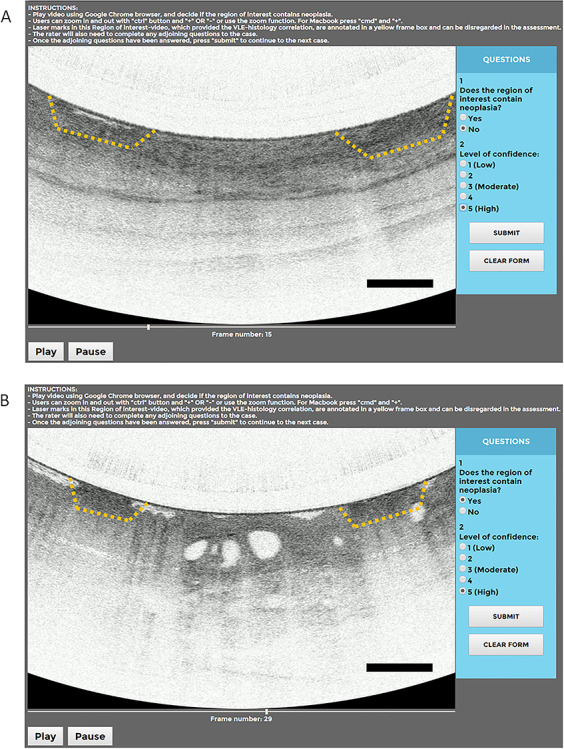Click the VLE scan image in panel B

pyautogui.click(x=241, y=568)
